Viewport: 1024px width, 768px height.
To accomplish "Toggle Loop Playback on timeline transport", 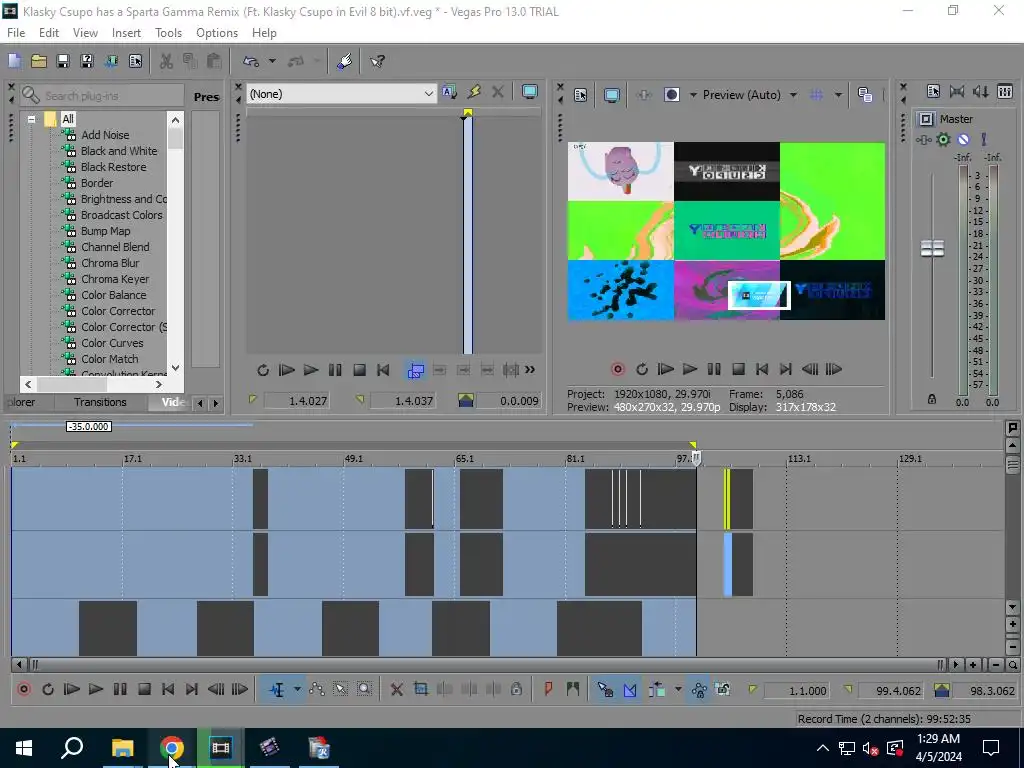I will click(x=48, y=689).
